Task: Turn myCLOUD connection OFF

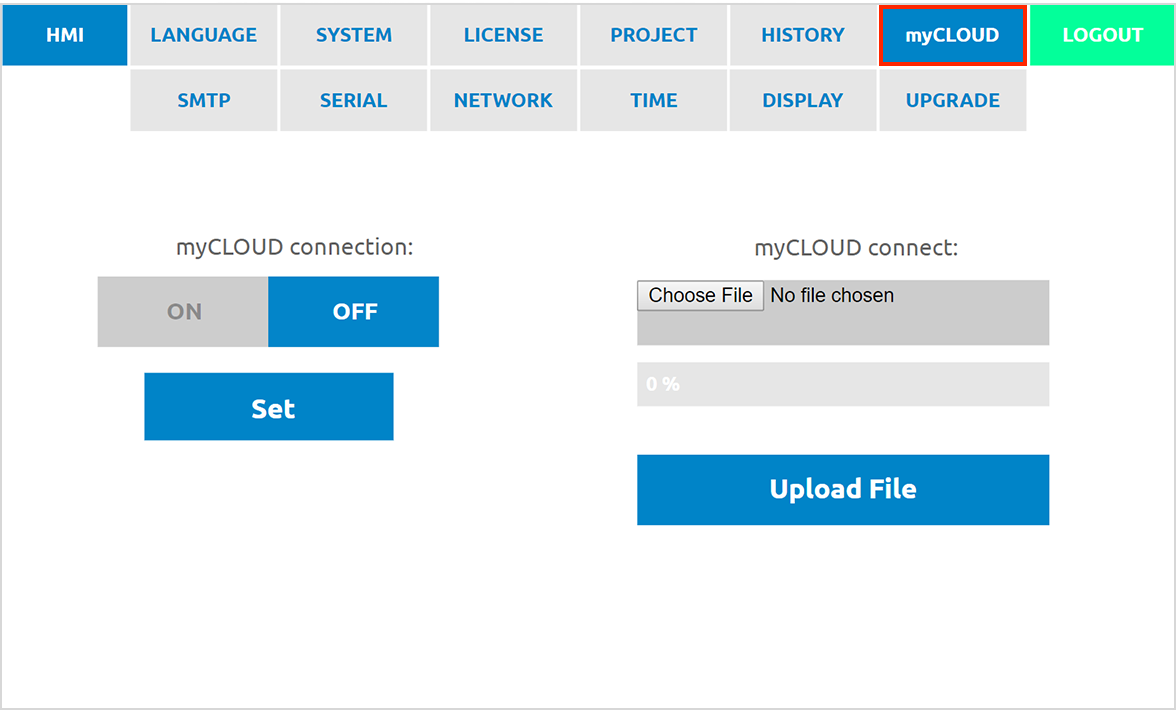Action: 353,312
